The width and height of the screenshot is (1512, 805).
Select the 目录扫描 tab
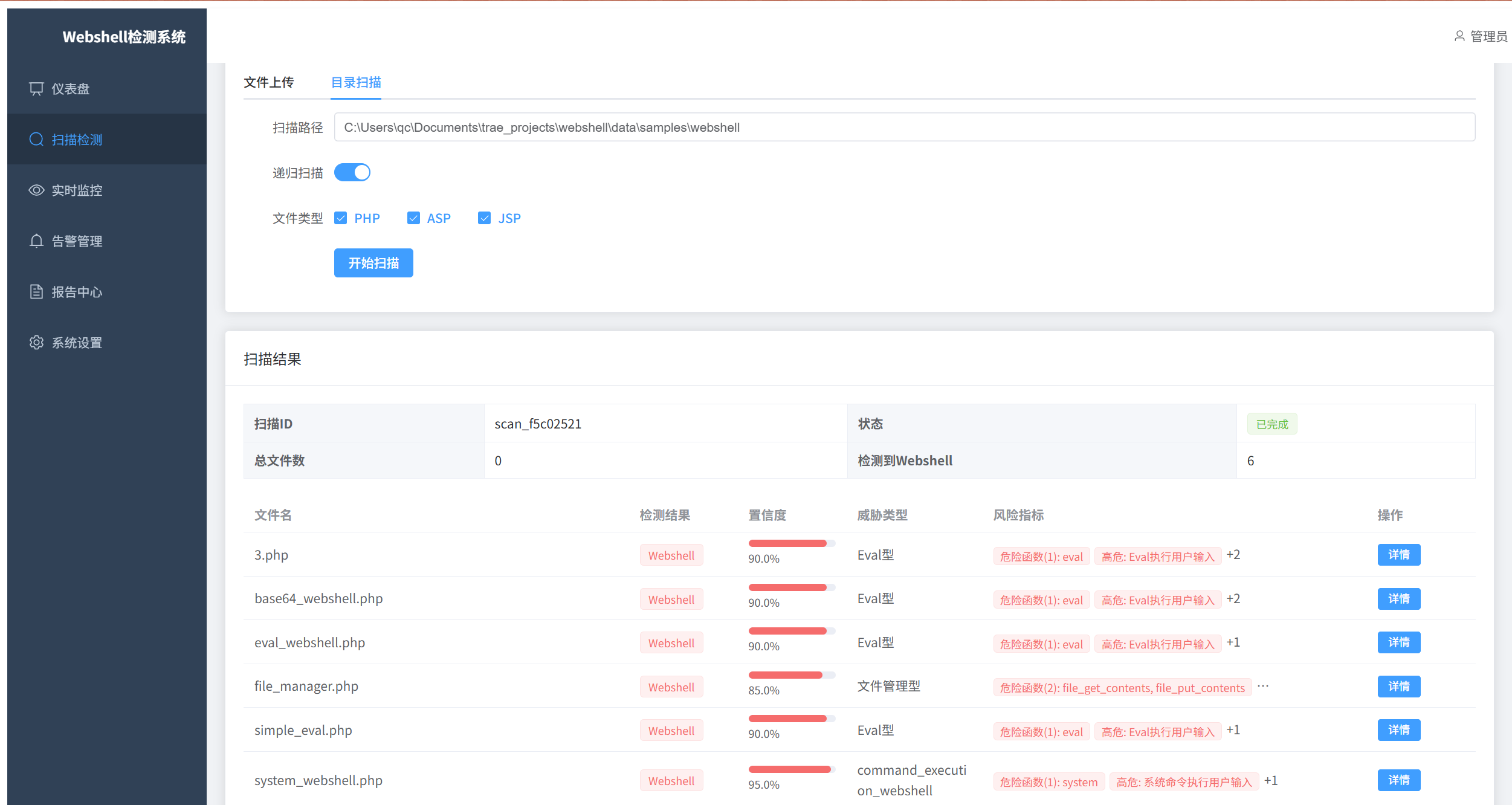point(356,82)
